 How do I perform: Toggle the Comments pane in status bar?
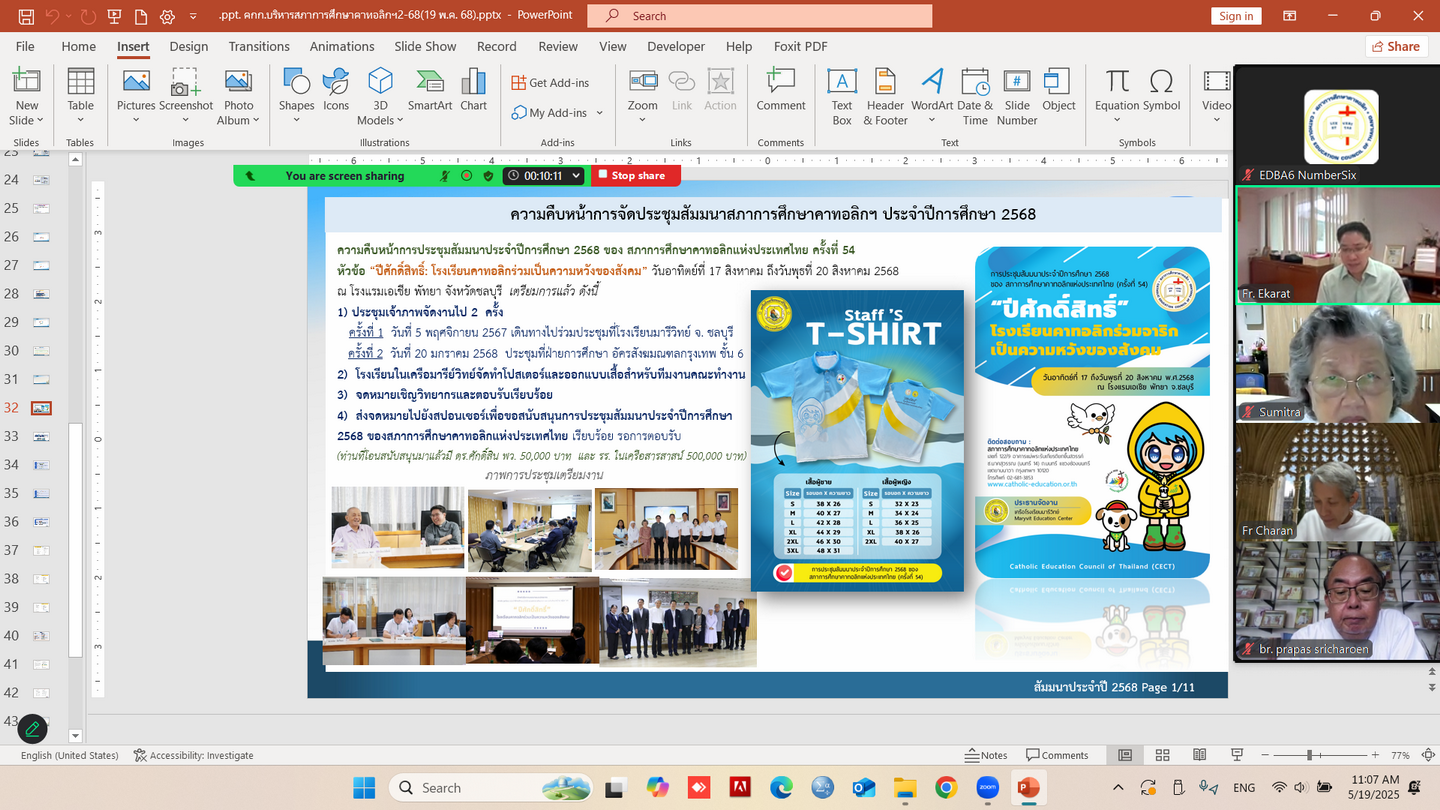pyautogui.click(x=1057, y=755)
